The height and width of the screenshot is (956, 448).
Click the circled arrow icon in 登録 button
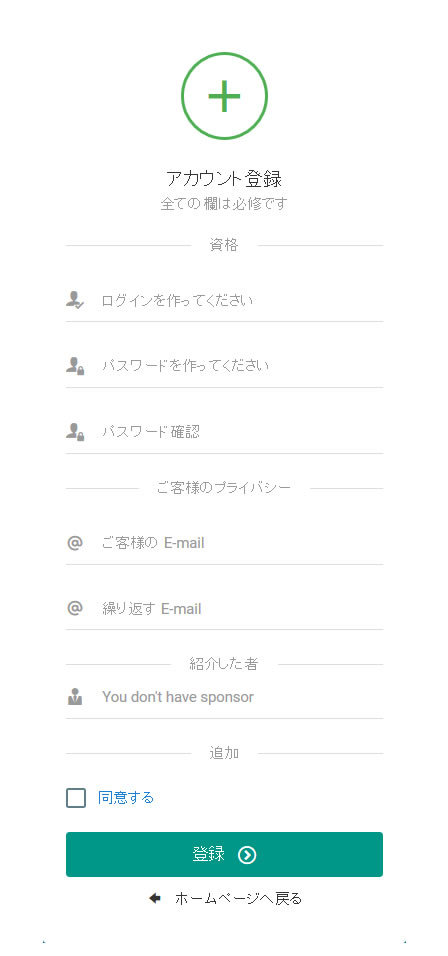(247, 855)
